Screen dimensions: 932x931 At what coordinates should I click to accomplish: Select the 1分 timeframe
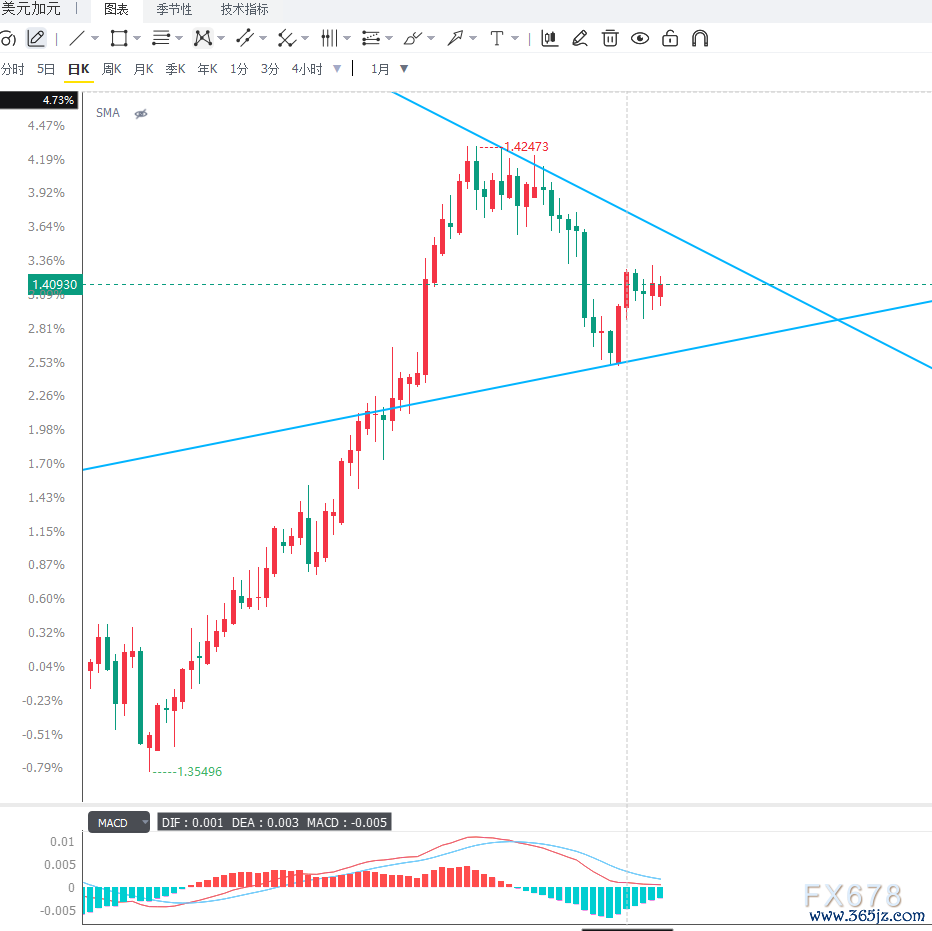tap(239, 69)
